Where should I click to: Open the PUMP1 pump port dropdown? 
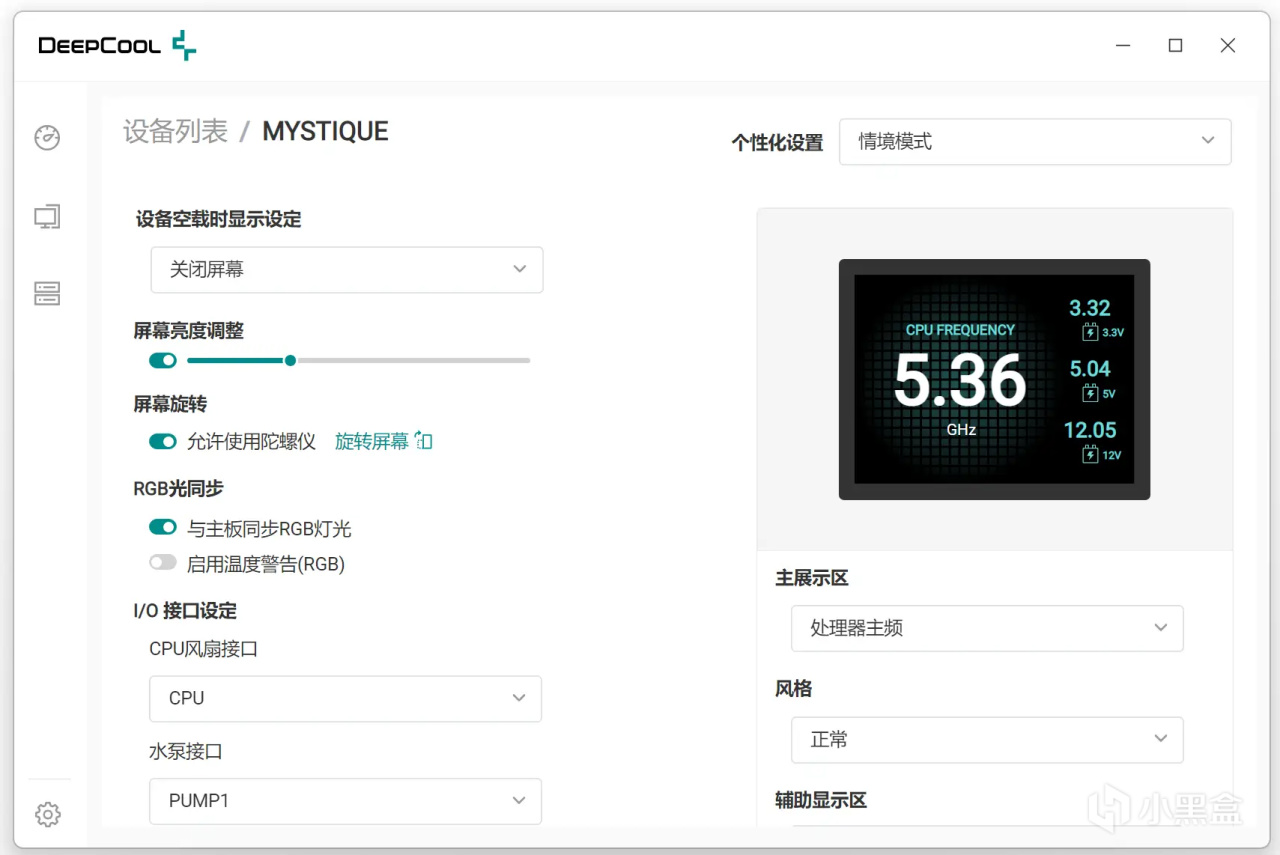pos(345,801)
